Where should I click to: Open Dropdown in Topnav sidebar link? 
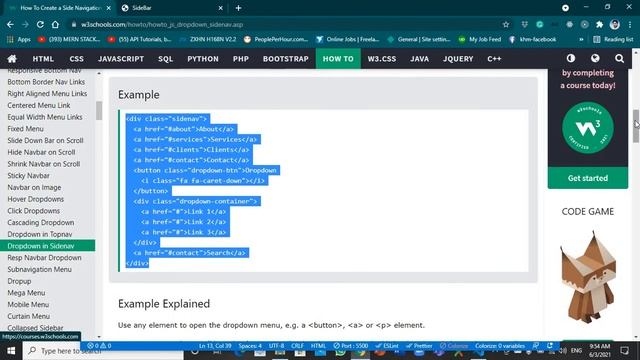point(40,235)
